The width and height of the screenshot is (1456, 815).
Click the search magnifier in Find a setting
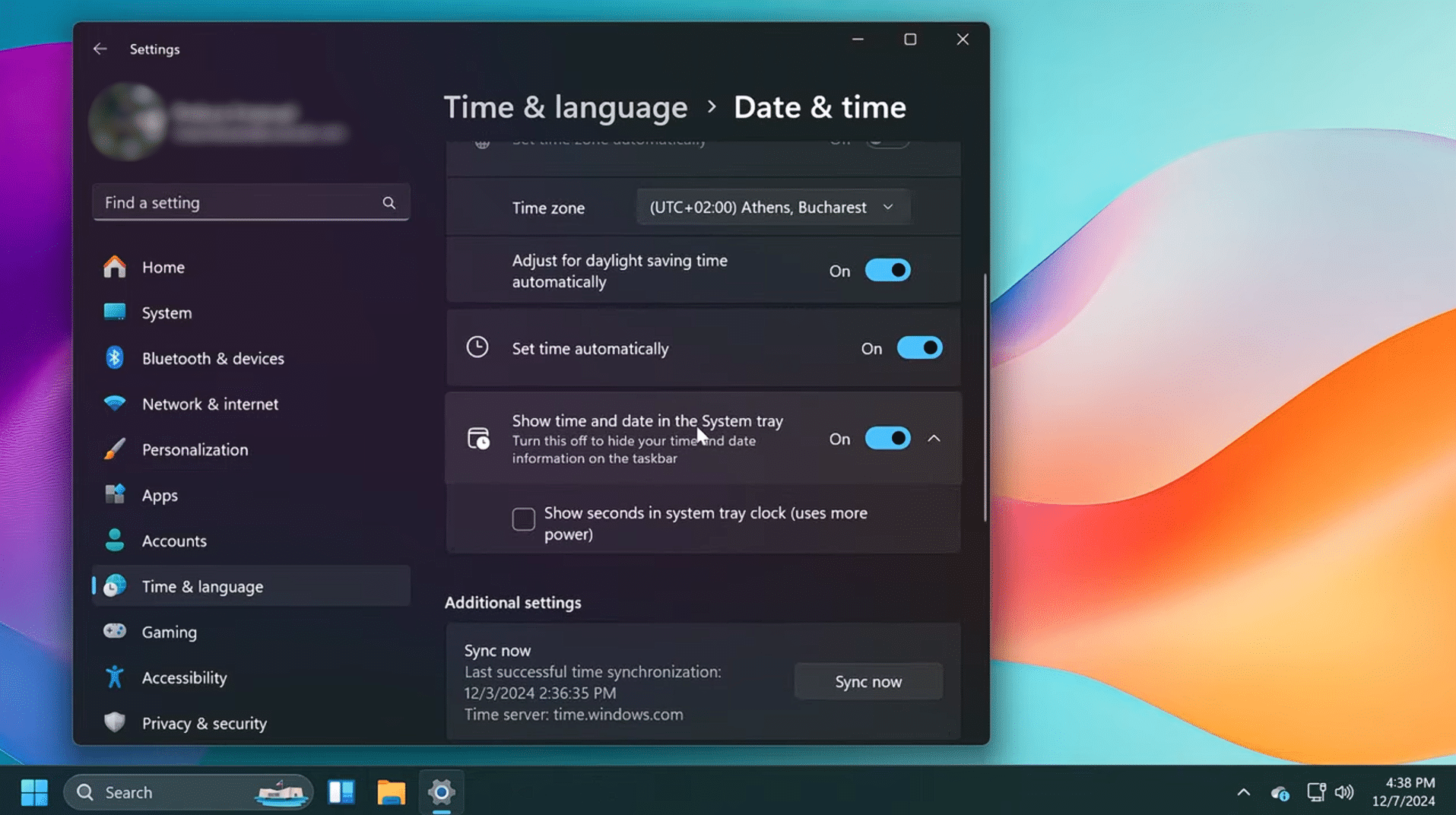tap(389, 202)
